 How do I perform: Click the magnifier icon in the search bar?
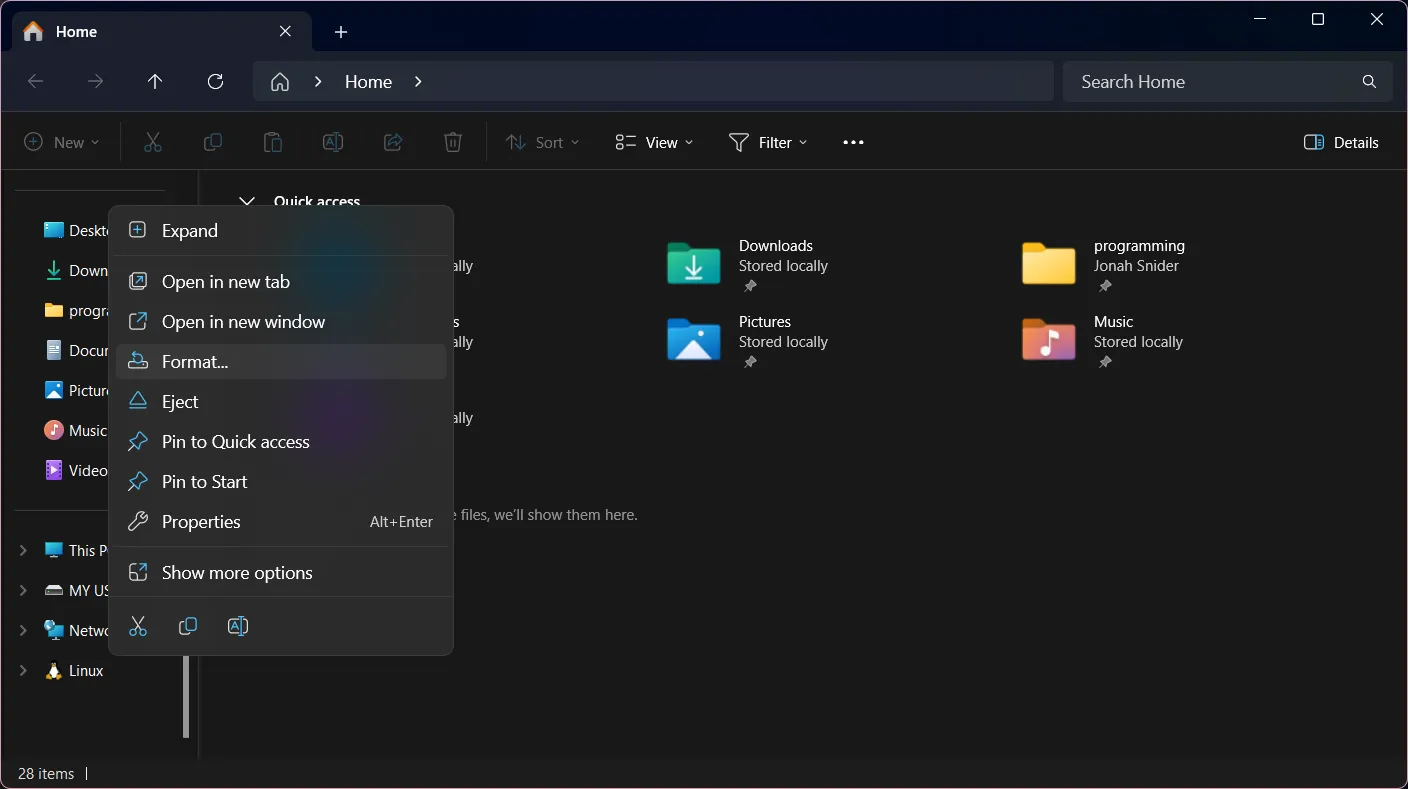click(1368, 81)
